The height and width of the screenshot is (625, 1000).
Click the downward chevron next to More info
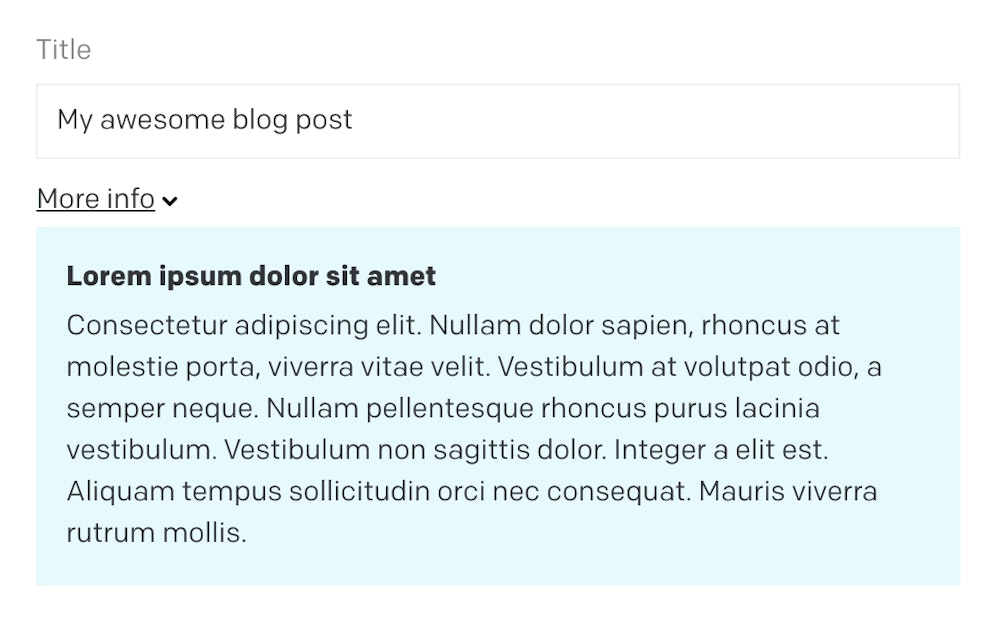point(170,201)
